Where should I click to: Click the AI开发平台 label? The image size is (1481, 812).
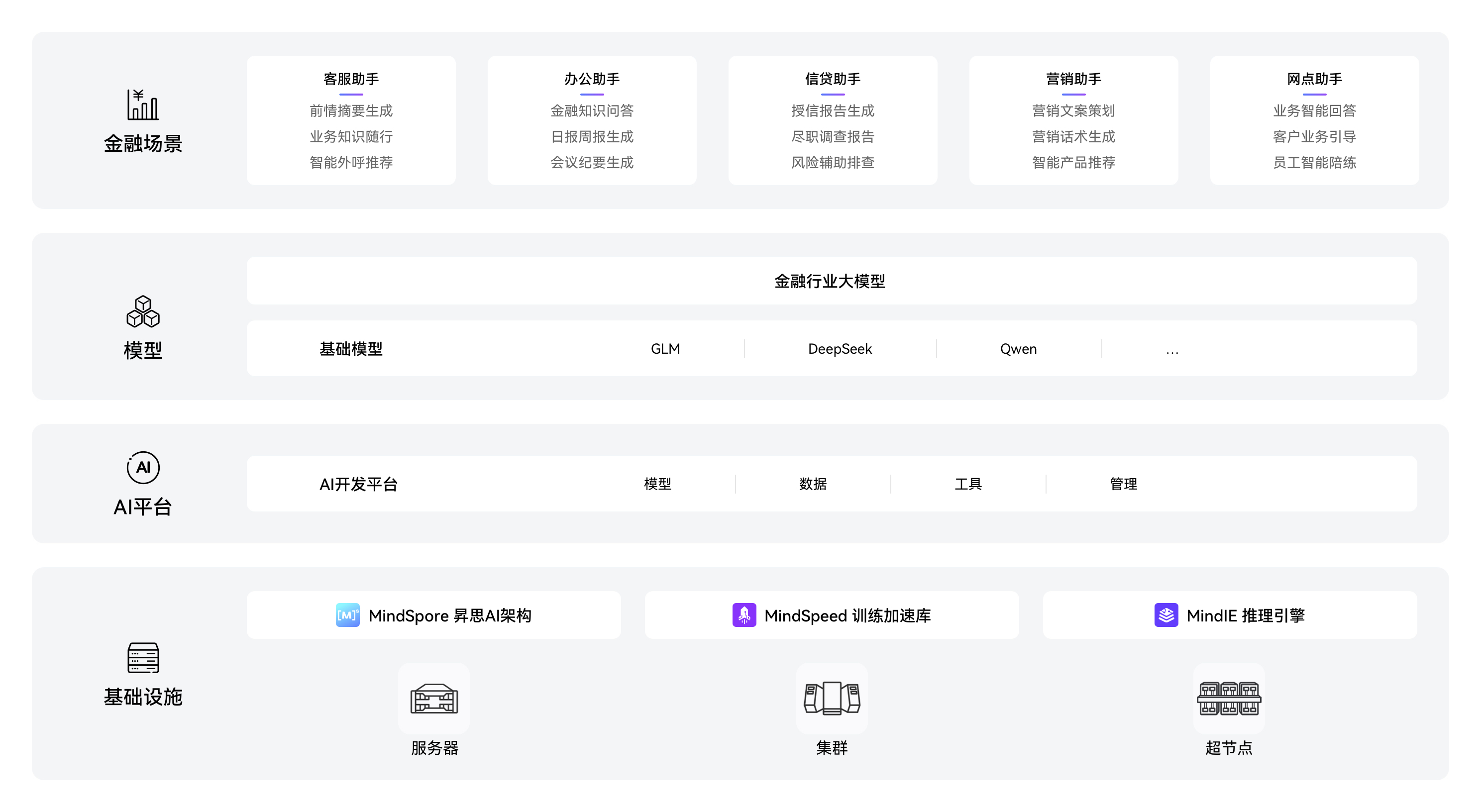tap(358, 484)
